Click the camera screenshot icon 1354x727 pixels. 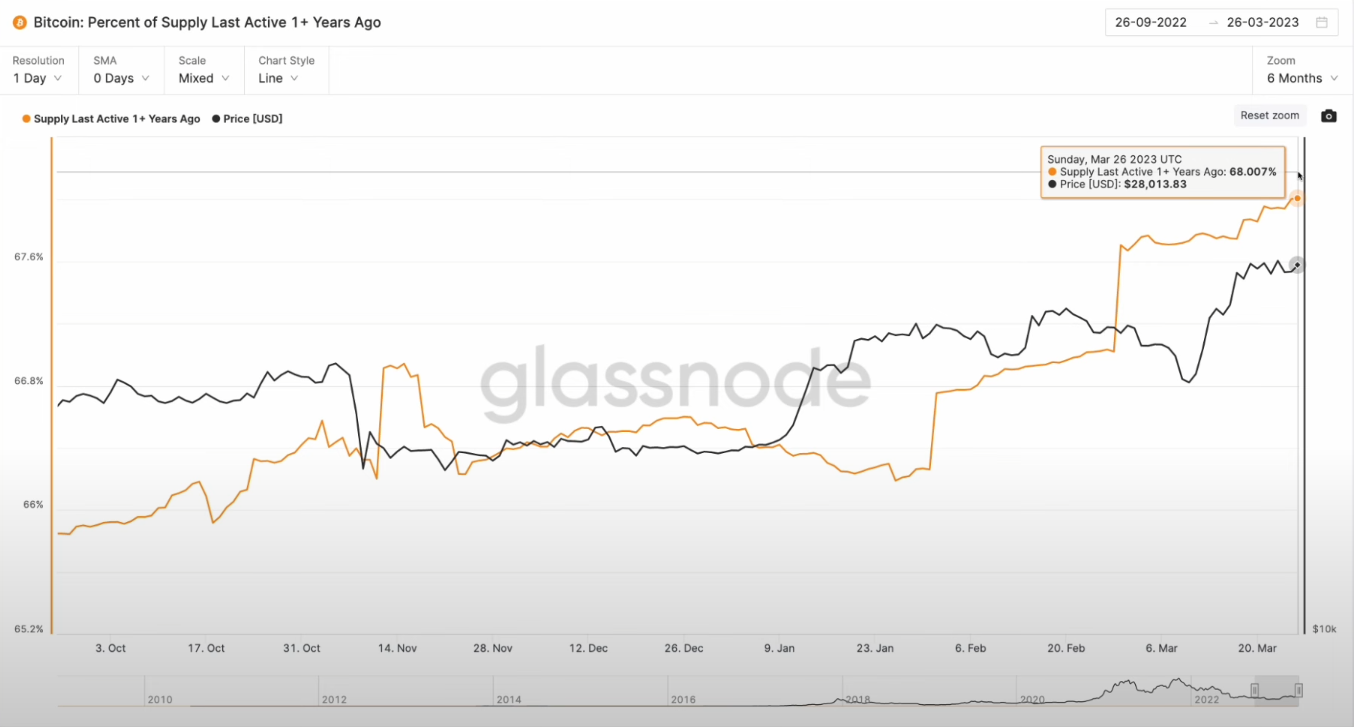point(1328,116)
